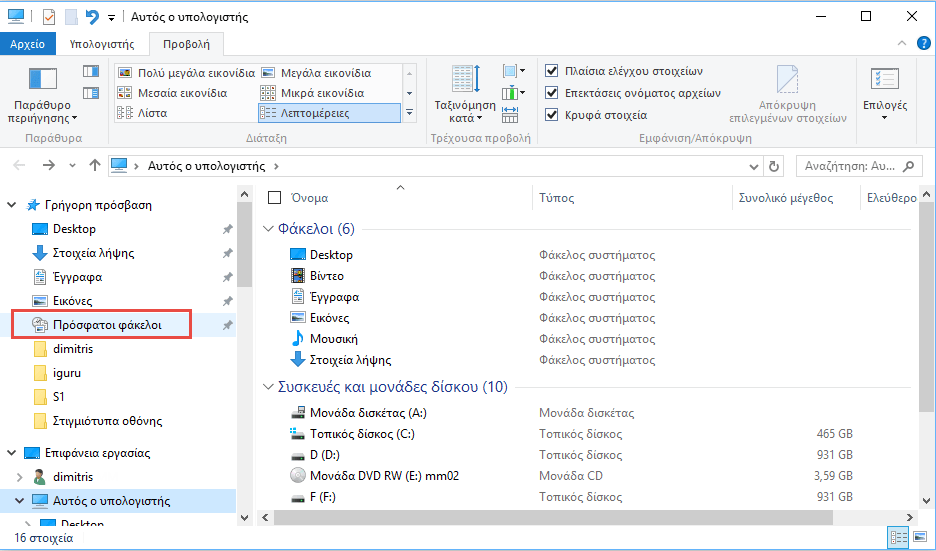936x551 pixels.
Task: Collapse the ribbon with the chevron
Action: 902,43
